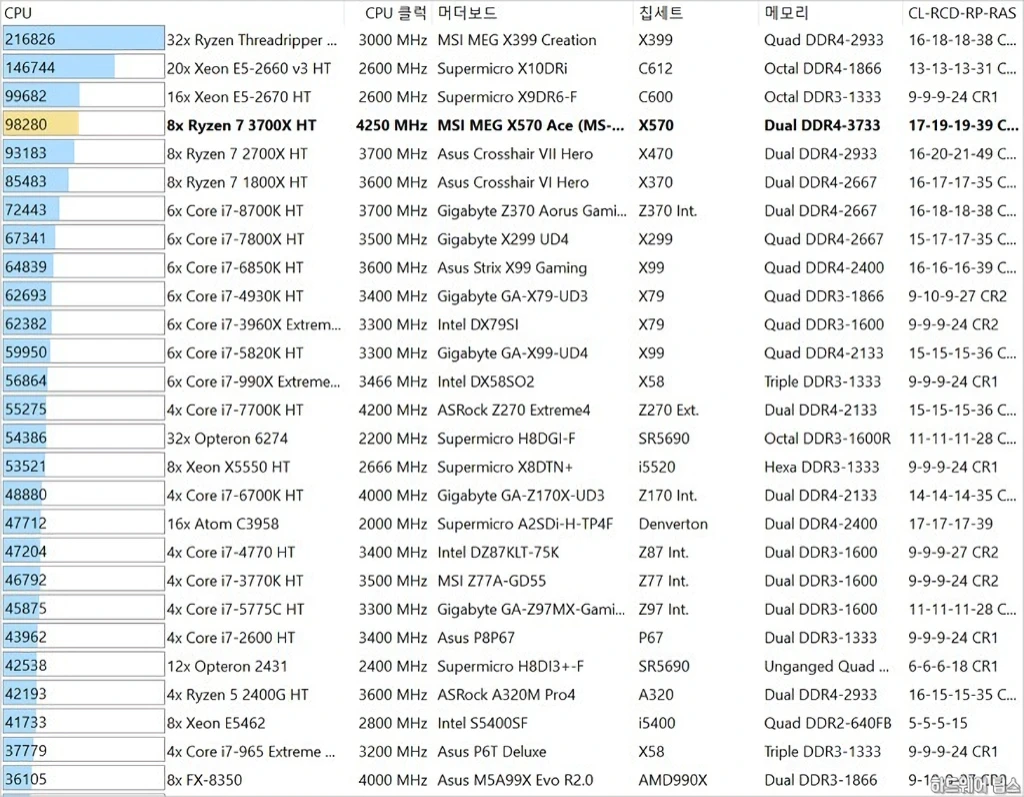Select Dual DDR4-3733 memory cell
This screenshot has height=797, width=1024.
pos(822,125)
